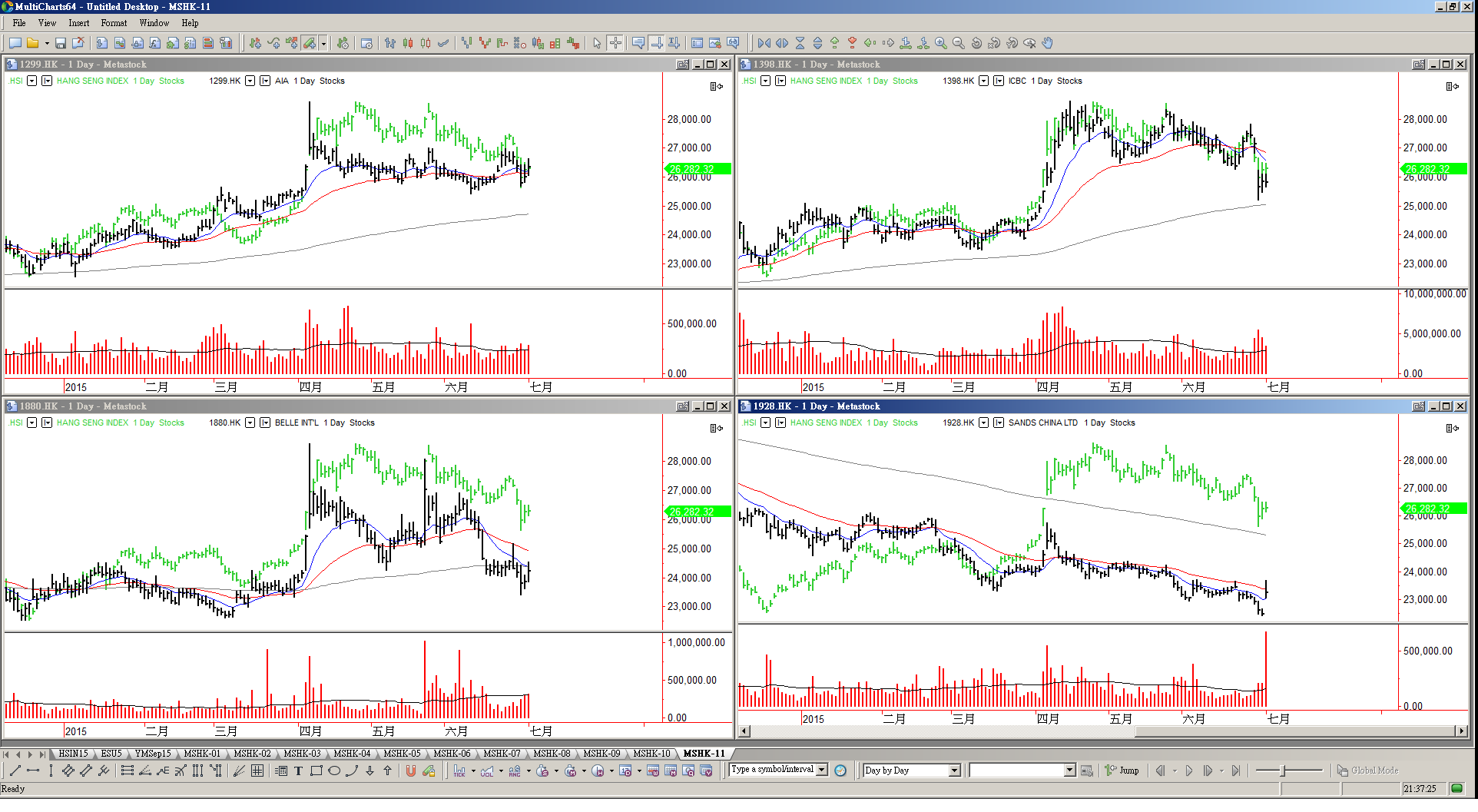
Task: Switch to the MSHK-05 workspace tab
Action: click(x=402, y=754)
